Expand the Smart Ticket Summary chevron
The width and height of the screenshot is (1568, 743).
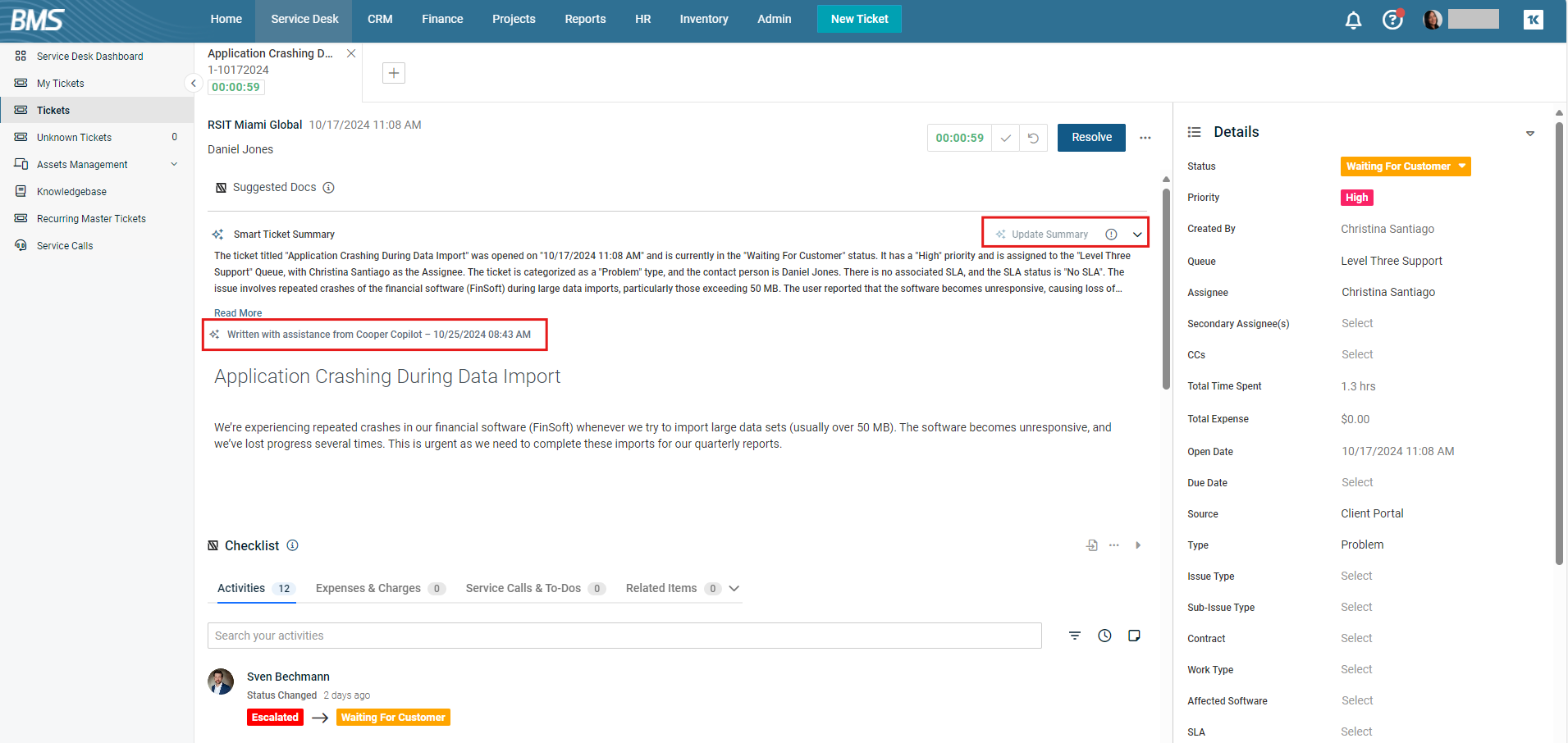[1137, 235]
